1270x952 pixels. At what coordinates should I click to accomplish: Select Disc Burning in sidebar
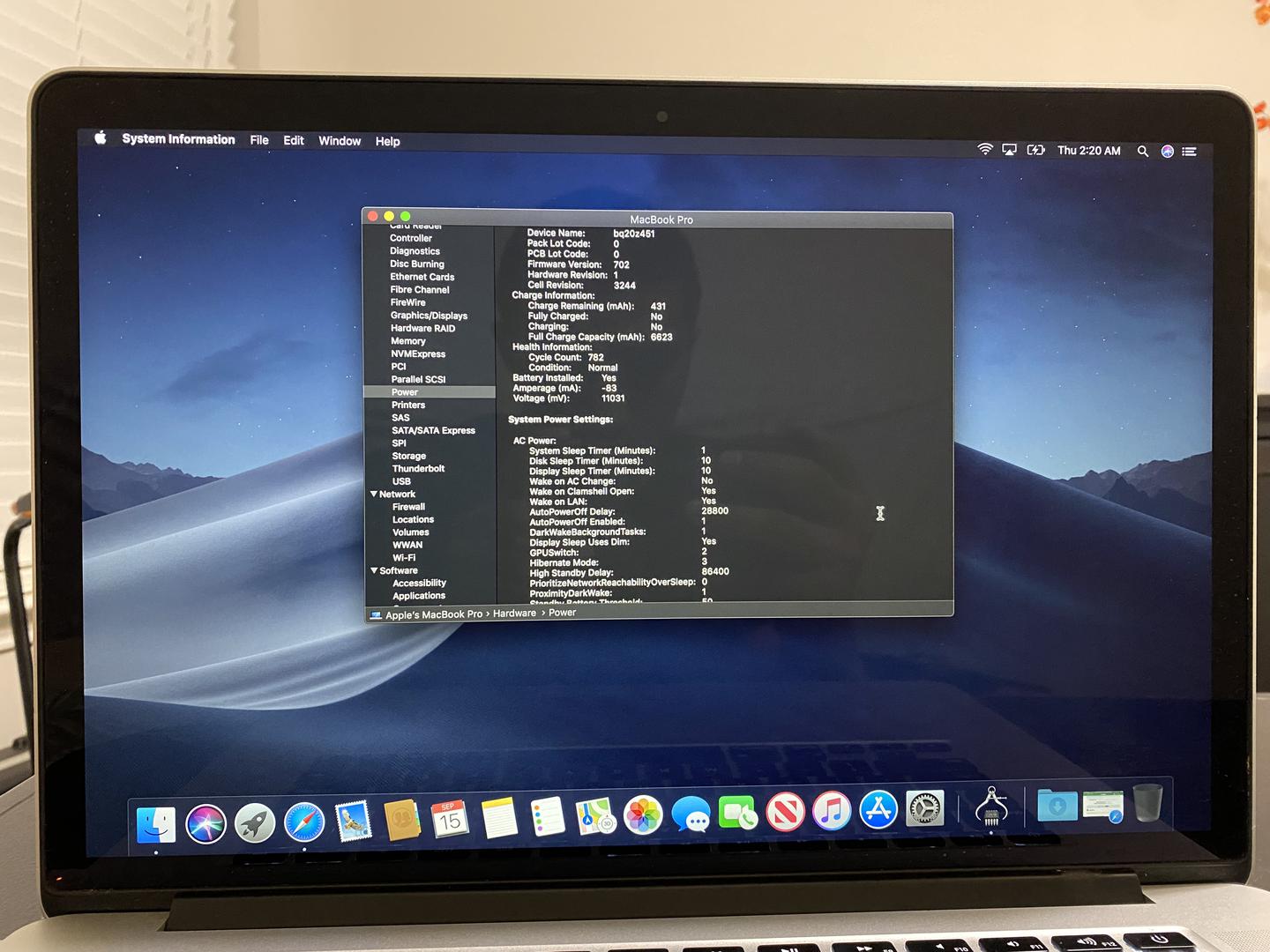click(417, 264)
